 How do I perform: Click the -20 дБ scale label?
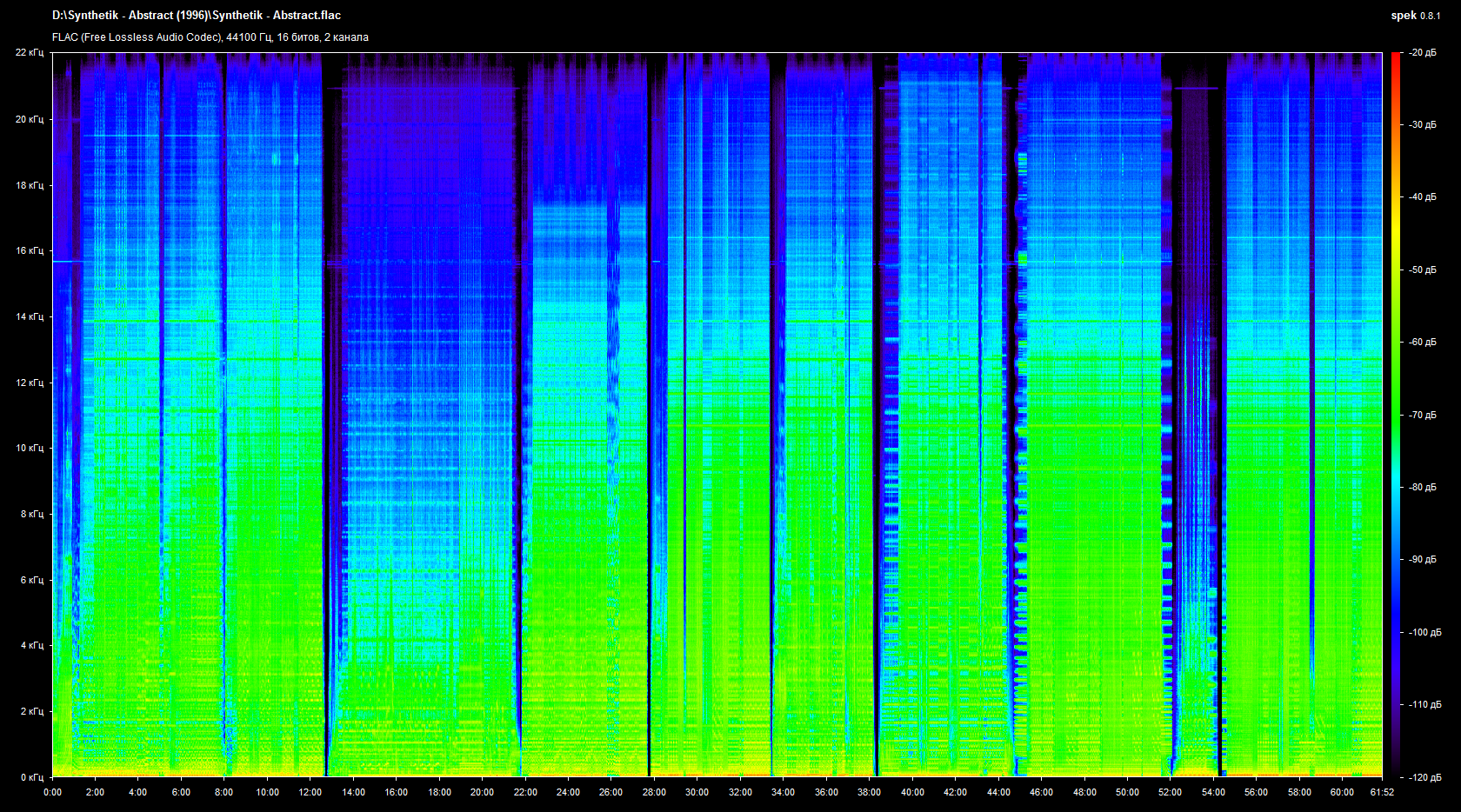tap(1423, 53)
